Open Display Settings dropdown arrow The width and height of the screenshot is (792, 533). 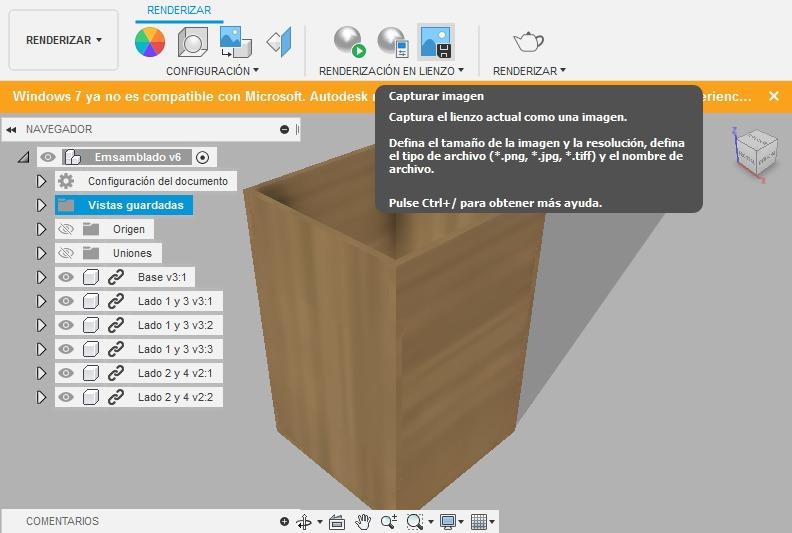pyautogui.click(x=461, y=522)
